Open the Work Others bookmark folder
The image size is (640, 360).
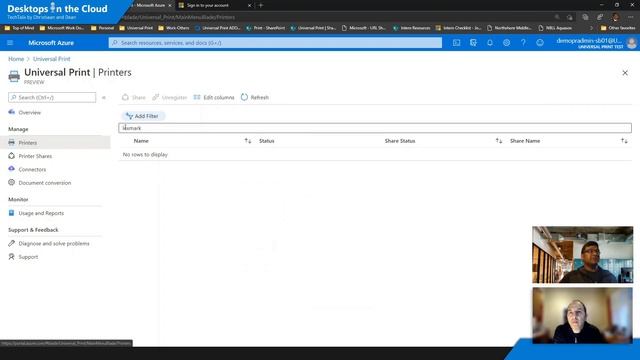coord(173,28)
